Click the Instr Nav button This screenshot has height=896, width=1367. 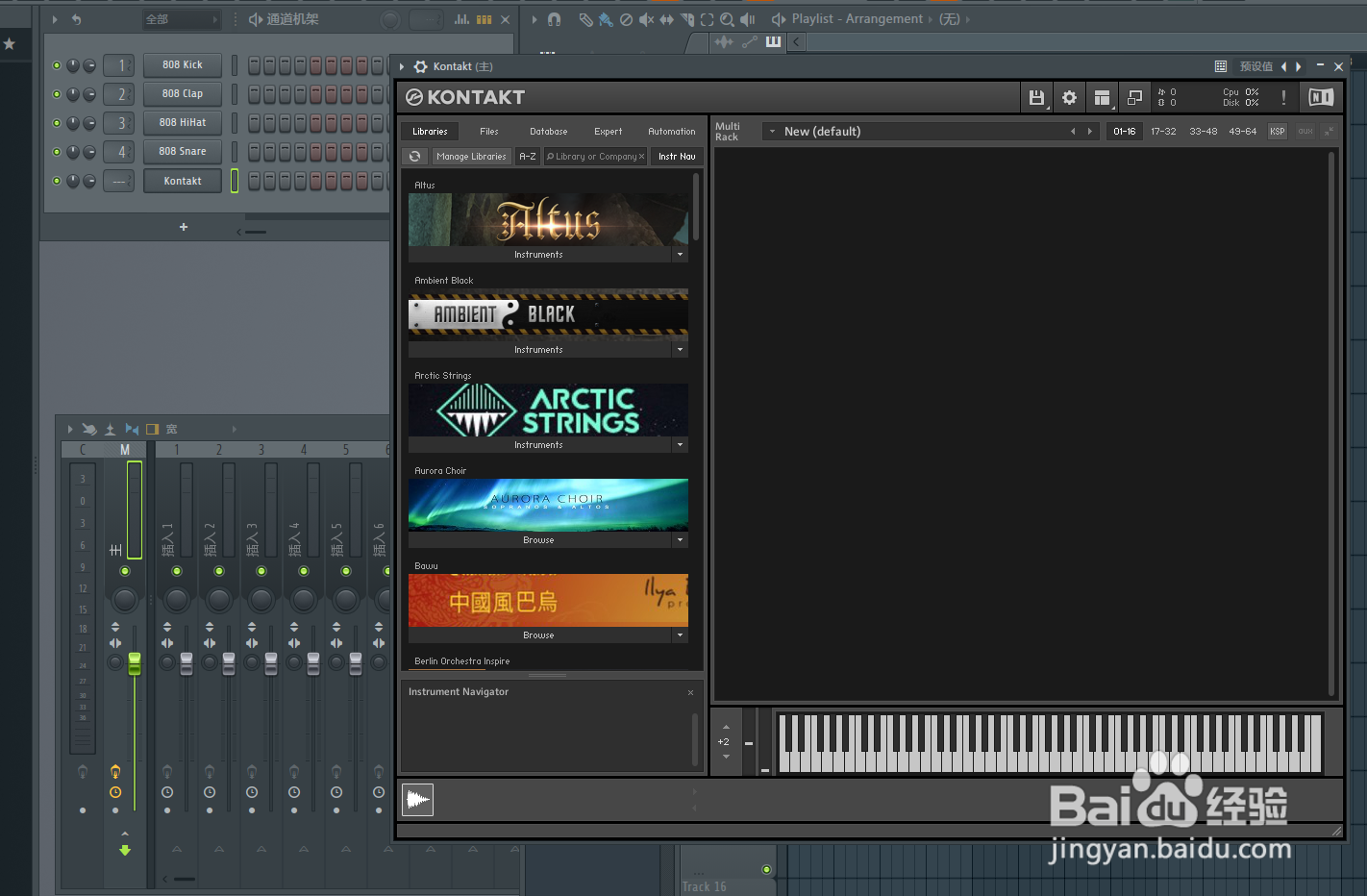click(x=677, y=156)
